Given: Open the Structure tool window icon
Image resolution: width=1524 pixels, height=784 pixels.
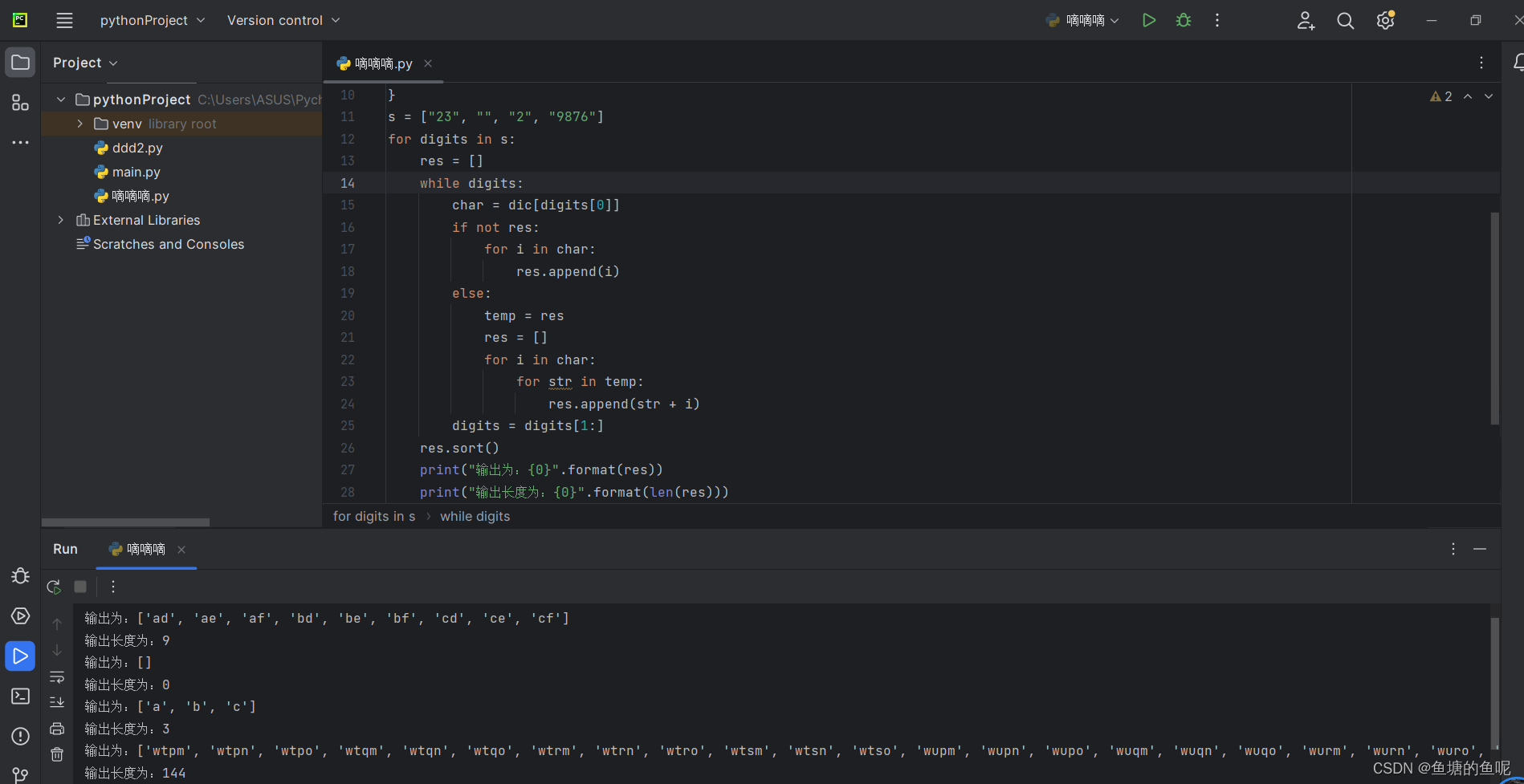Looking at the screenshot, I should pos(20,103).
